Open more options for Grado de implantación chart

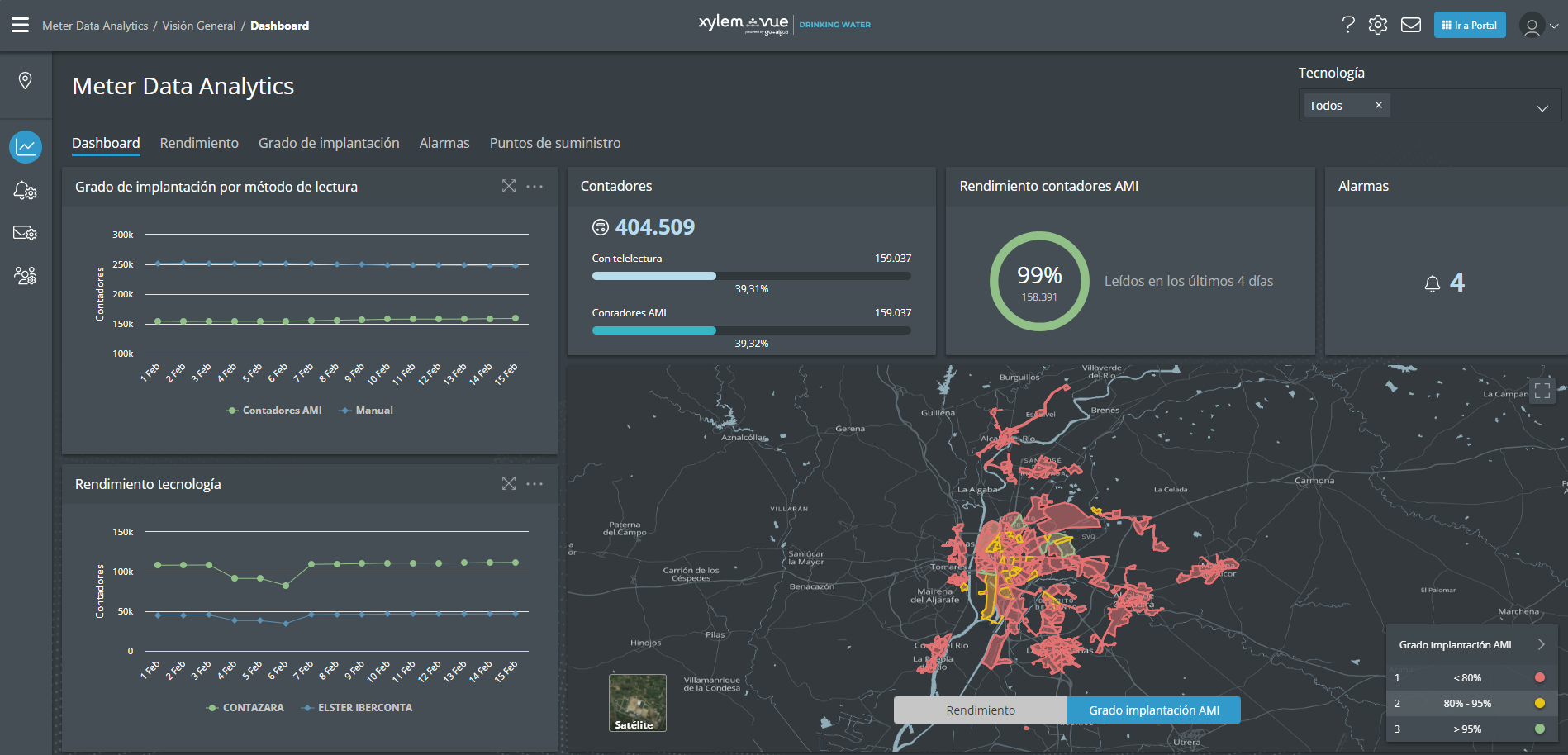point(535,186)
